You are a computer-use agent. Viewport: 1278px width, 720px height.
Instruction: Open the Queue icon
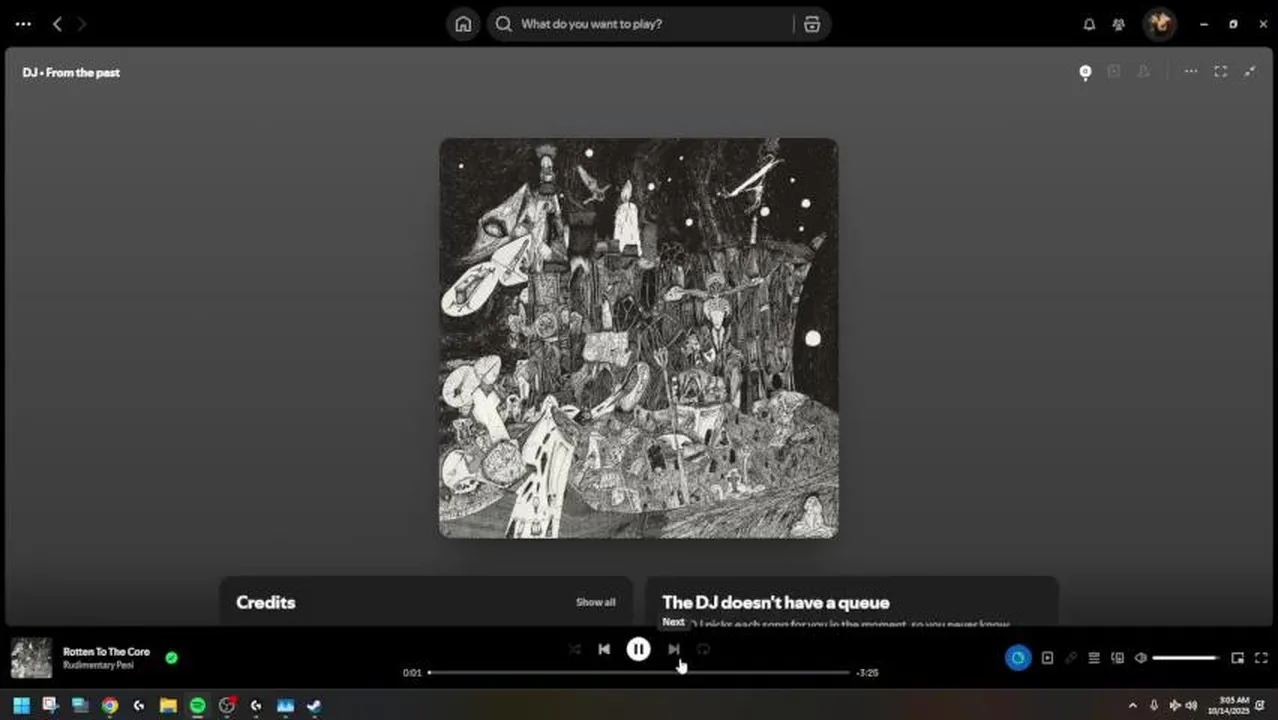(x=1094, y=658)
